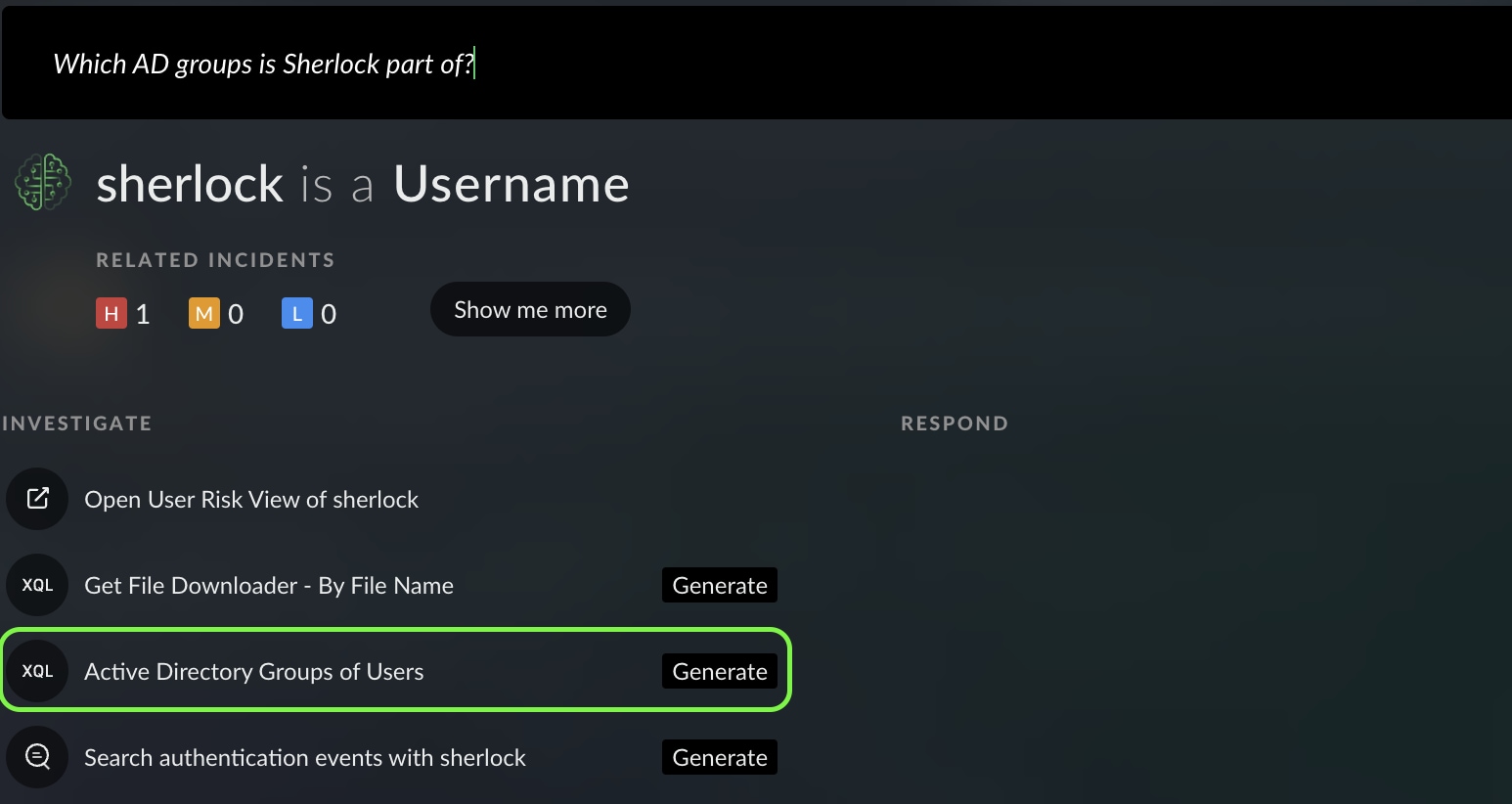The width and height of the screenshot is (1512, 804).
Task: Generate the authentication events search for sherlock
Action: [x=719, y=757]
